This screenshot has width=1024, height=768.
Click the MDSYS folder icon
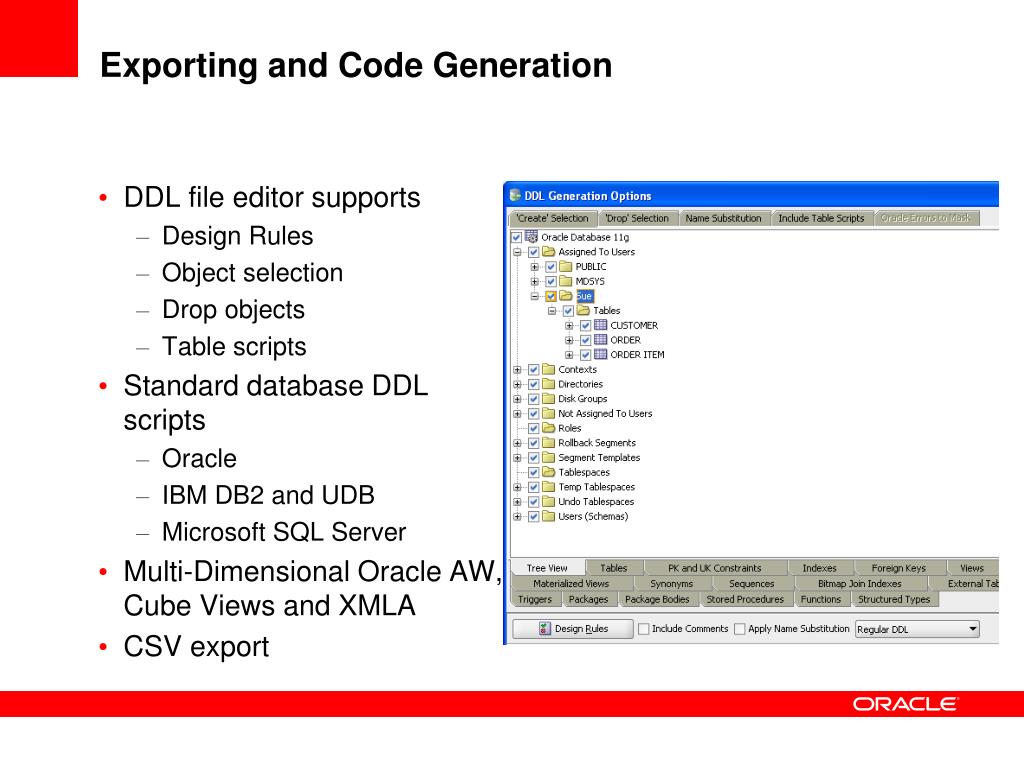click(x=566, y=281)
